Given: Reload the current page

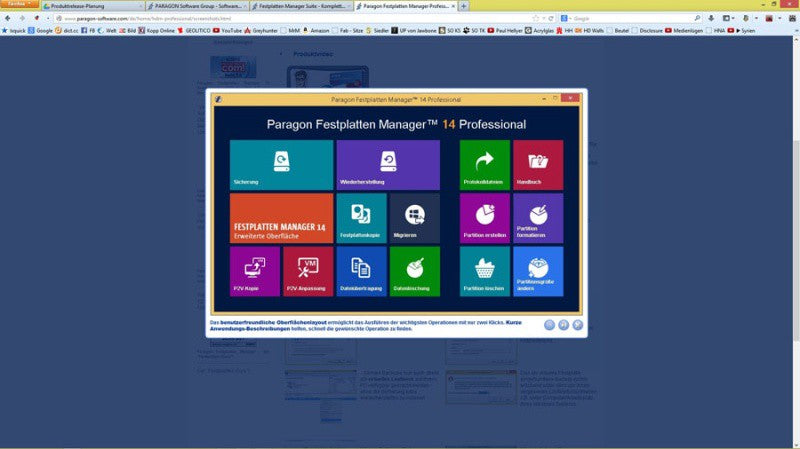Looking at the screenshot, I should pyautogui.click(x=551, y=18).
